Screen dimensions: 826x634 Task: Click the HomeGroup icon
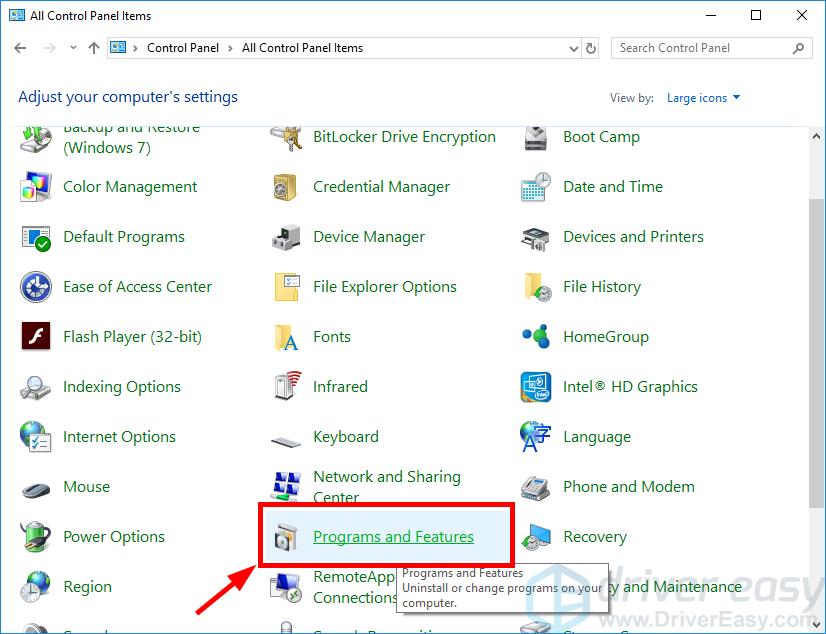click(x=536, y=336)
